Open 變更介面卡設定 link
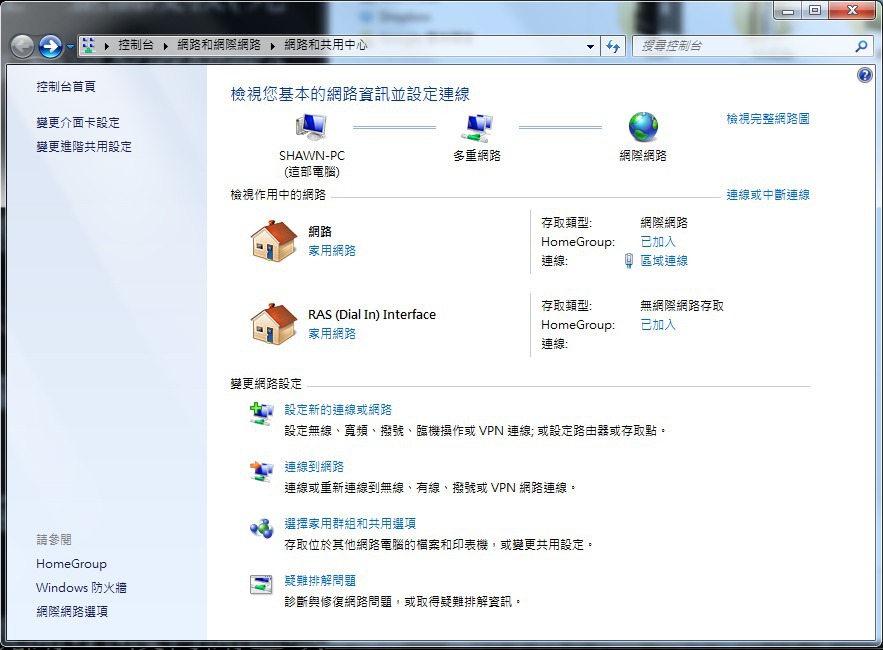 (x=78, y=122)
